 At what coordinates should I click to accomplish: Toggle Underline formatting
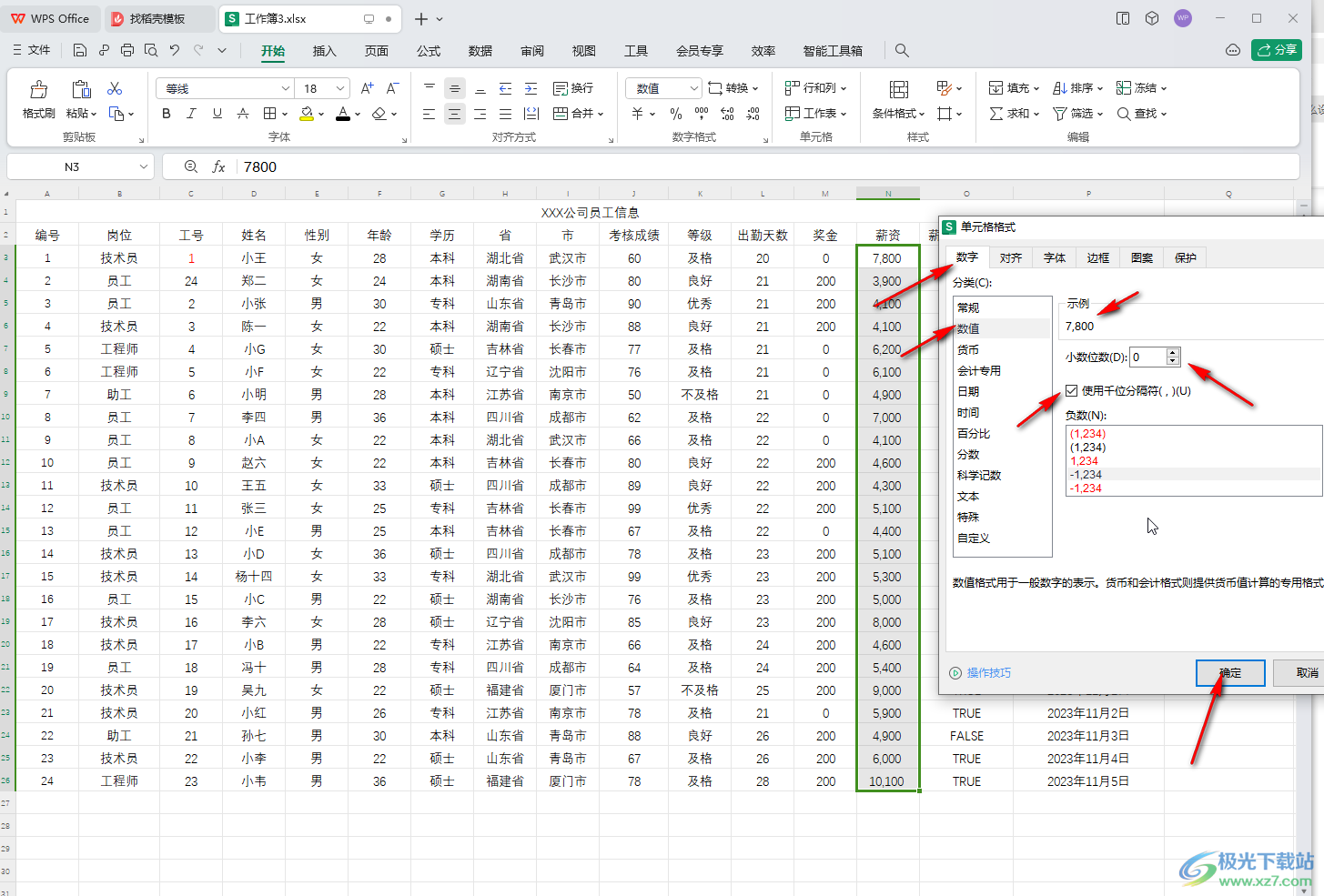point(217,114)
